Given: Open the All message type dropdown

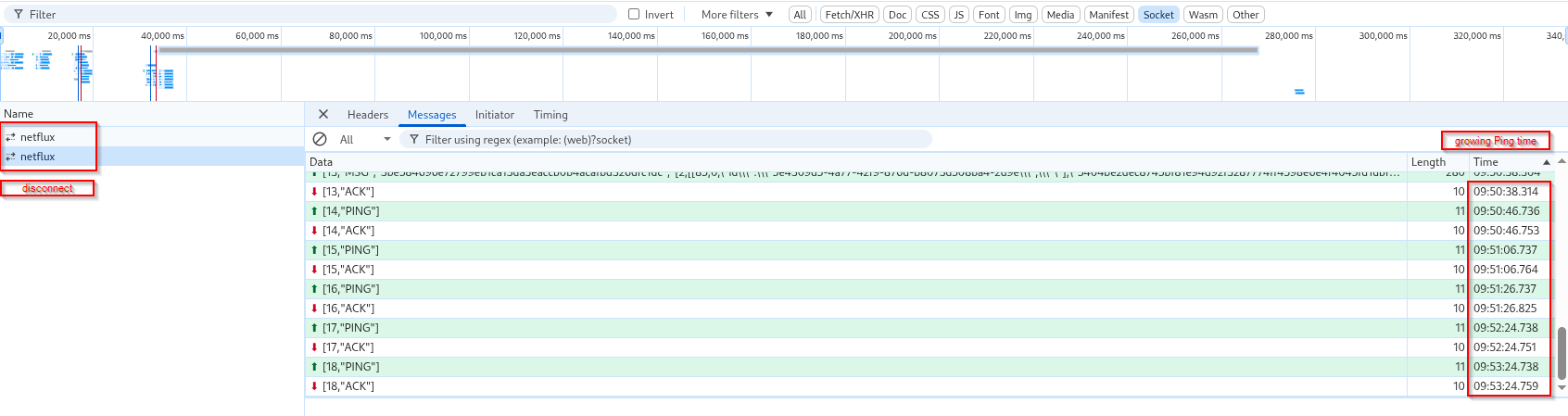Looking at the screenshot, I should [365, 140].
